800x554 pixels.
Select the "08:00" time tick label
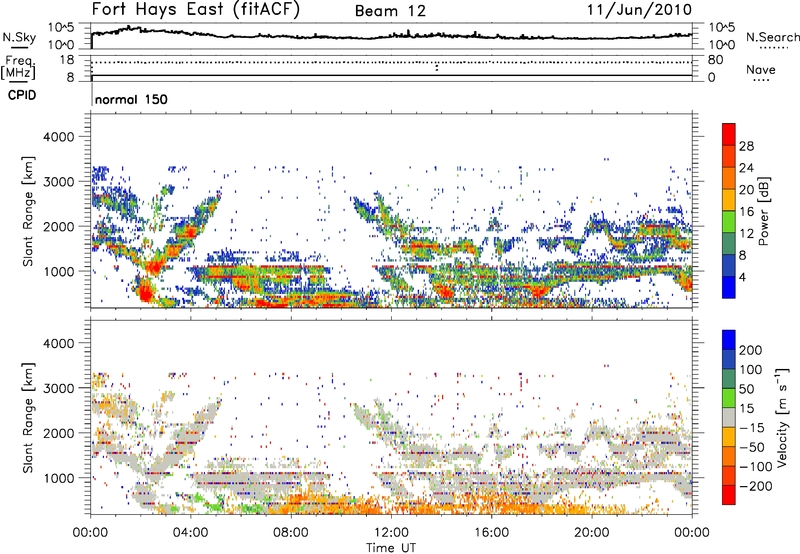[291, 533]
